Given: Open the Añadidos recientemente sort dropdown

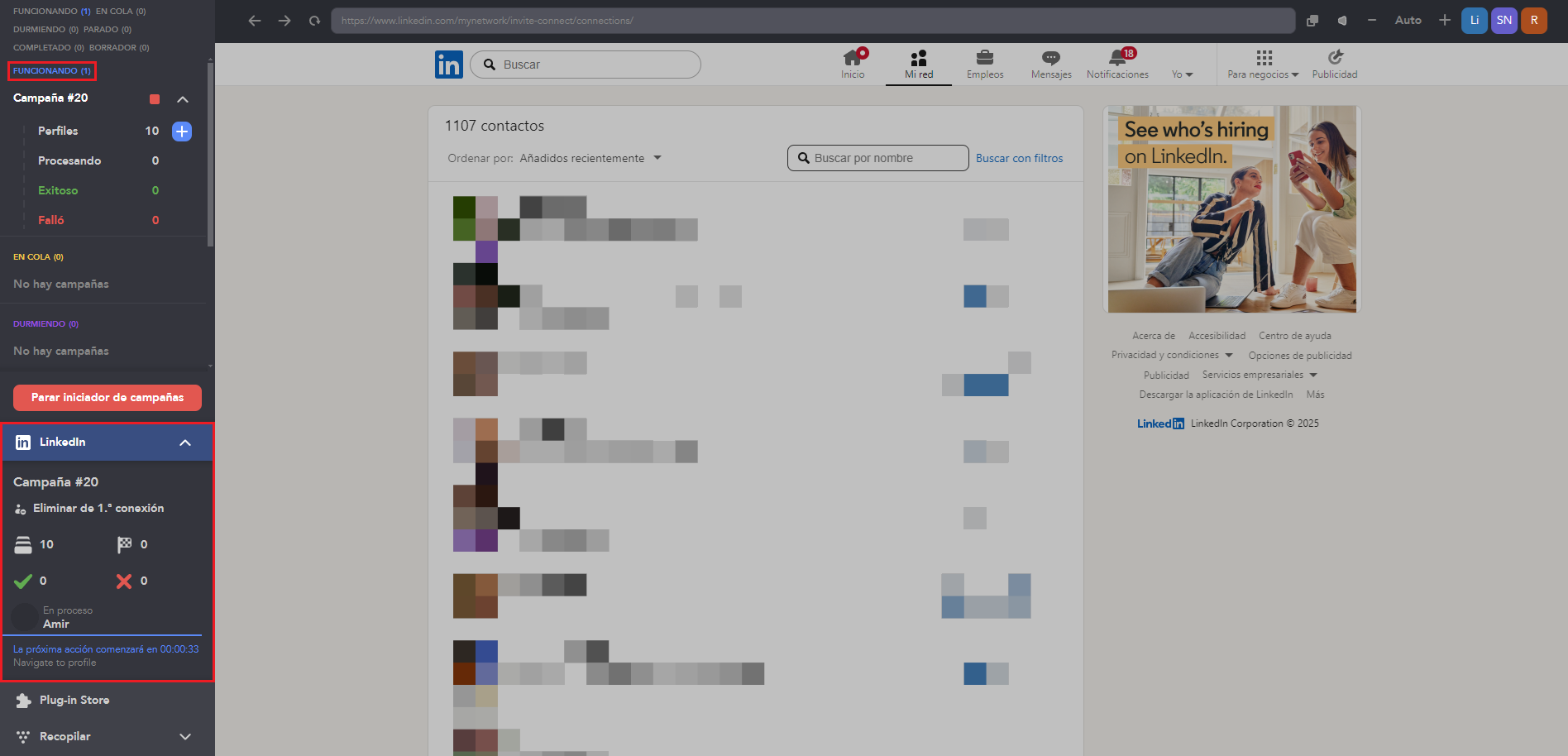Looking at the screenshot, I should (x=590, y=158).
